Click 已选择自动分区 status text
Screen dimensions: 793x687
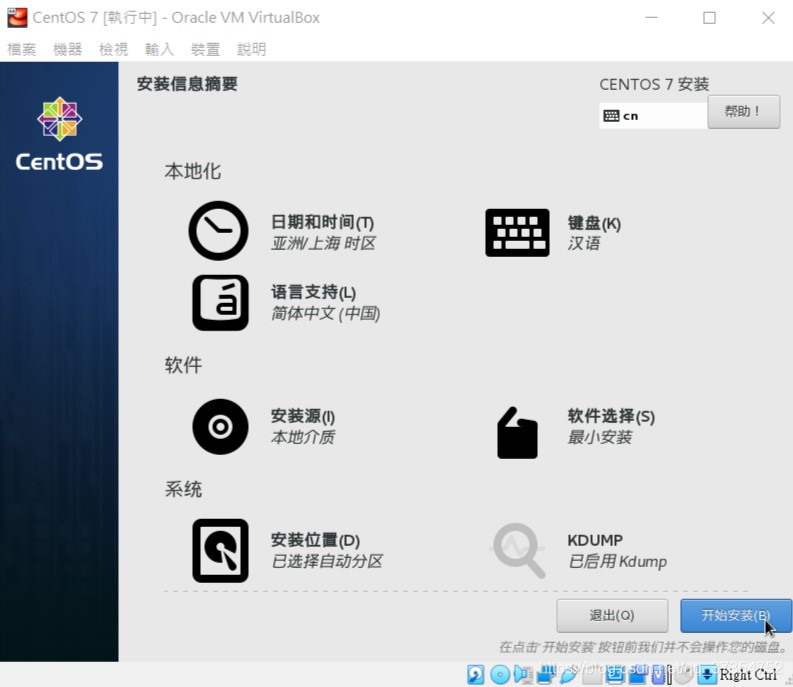(x=327, y=561)
